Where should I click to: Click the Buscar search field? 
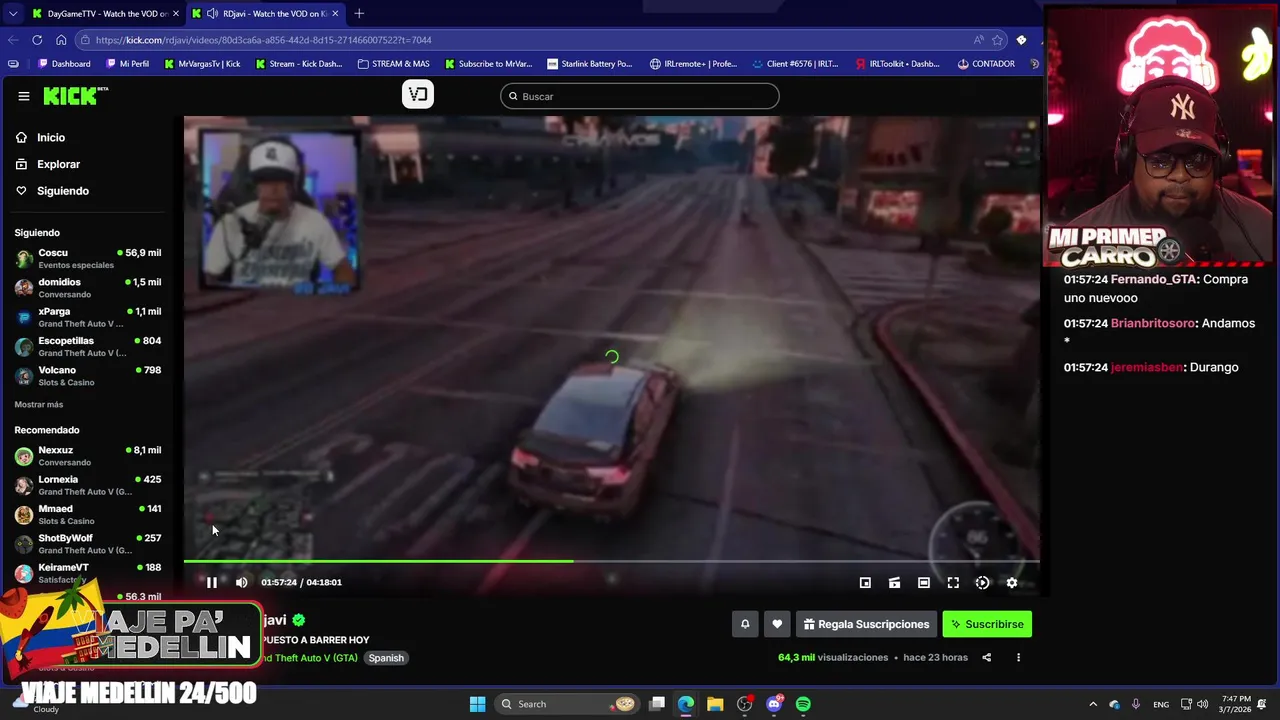pyautogui.click(x=640, y=96)
